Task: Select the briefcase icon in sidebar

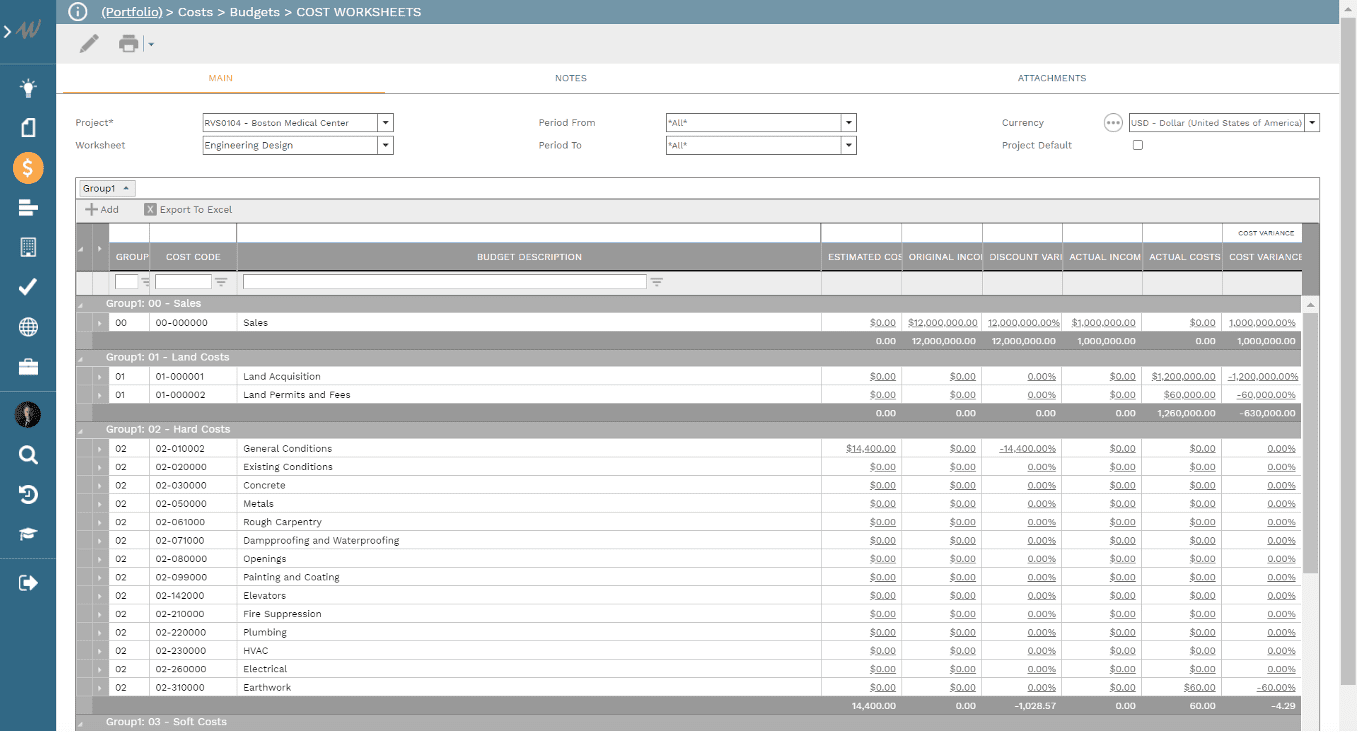Action: (x=27, y=367)
